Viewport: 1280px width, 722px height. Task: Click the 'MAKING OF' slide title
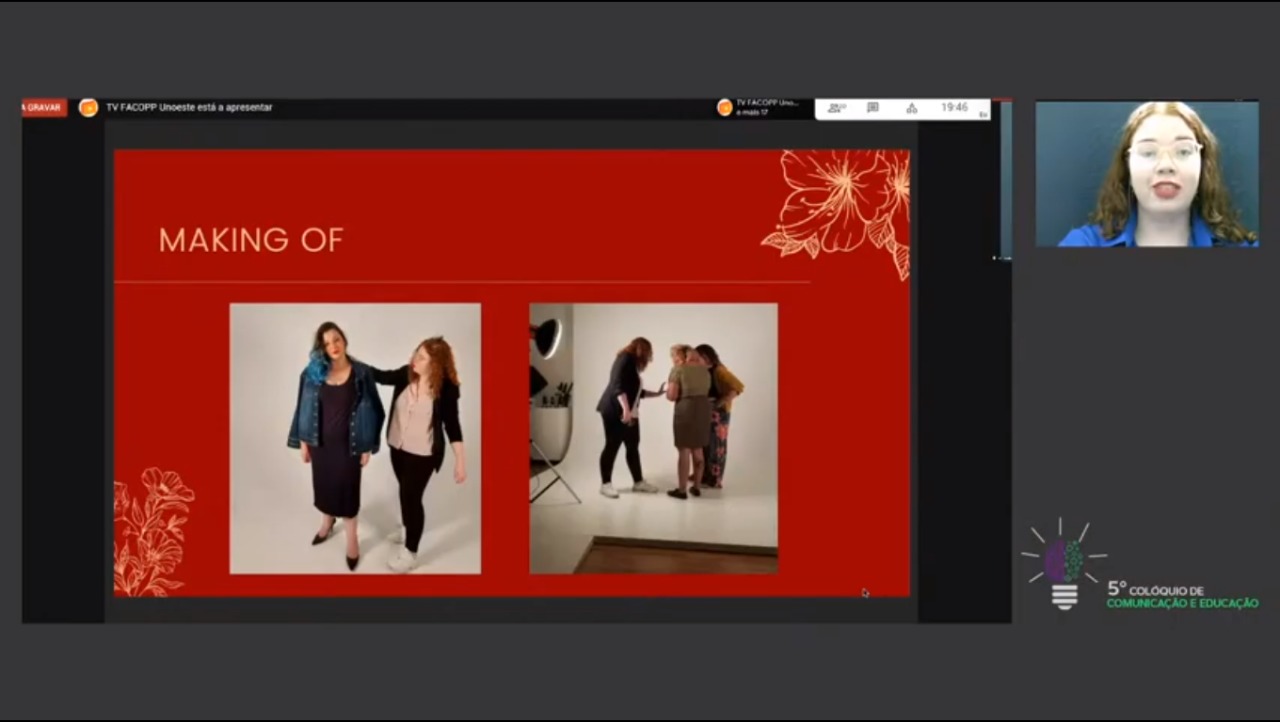tap(251, 240)
